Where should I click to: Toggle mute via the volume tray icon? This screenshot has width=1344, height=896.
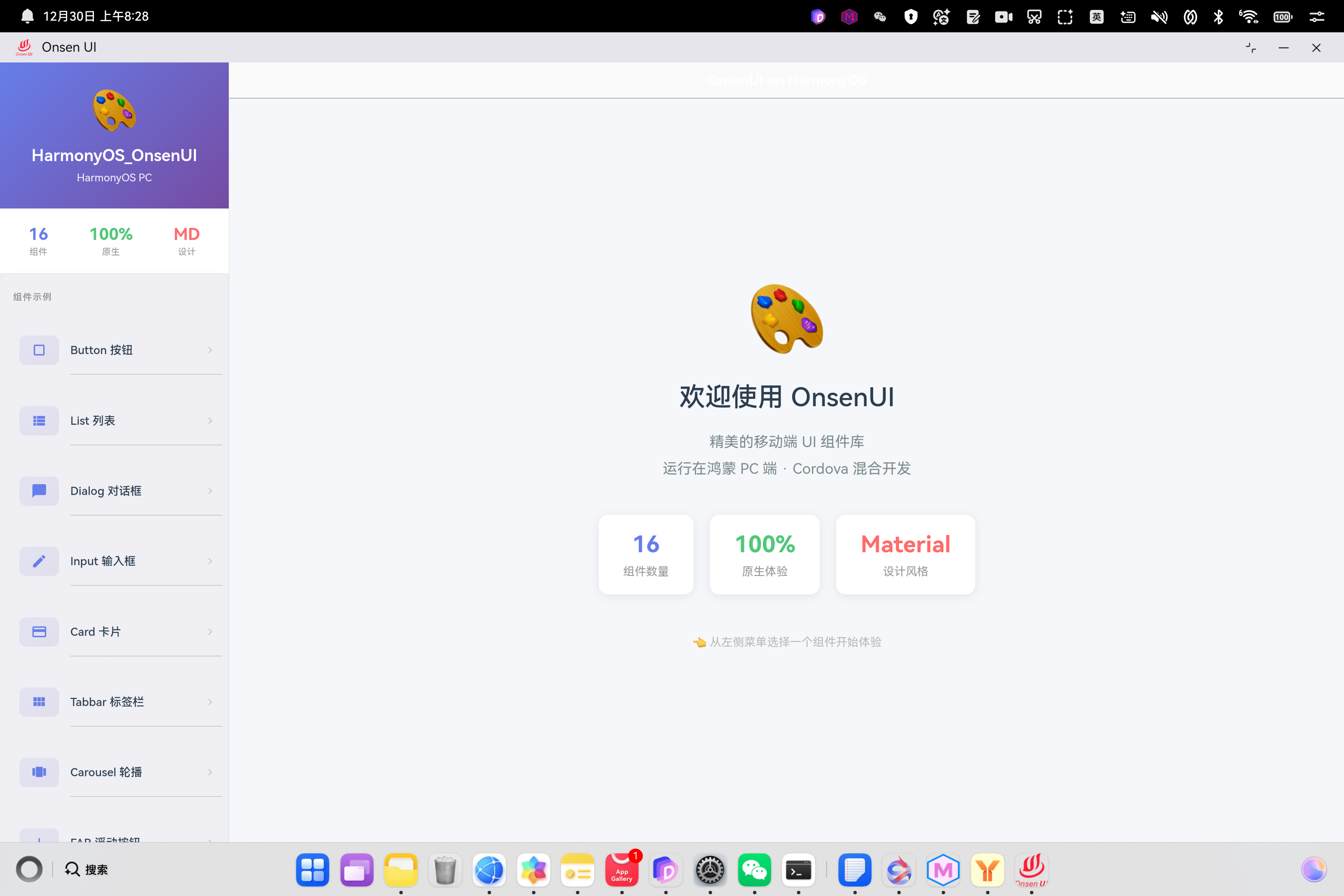click(x=1160, y=16)
